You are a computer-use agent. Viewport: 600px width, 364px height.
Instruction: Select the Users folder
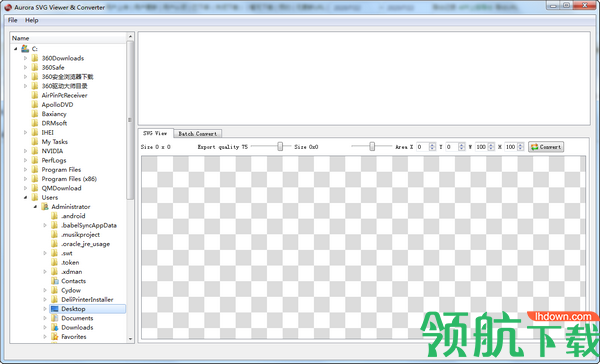50,198
